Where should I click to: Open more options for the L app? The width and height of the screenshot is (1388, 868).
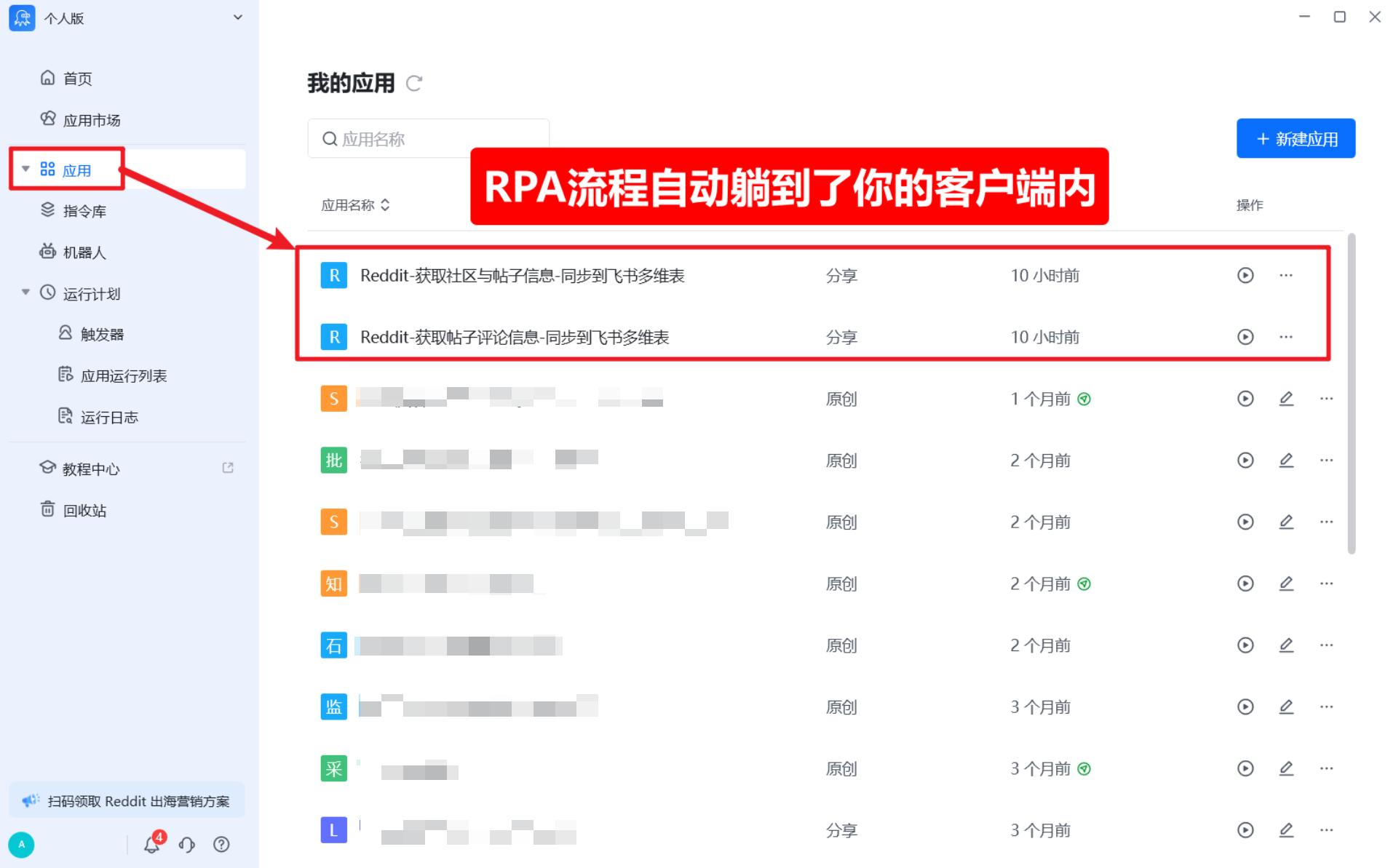coord(1326,830)
